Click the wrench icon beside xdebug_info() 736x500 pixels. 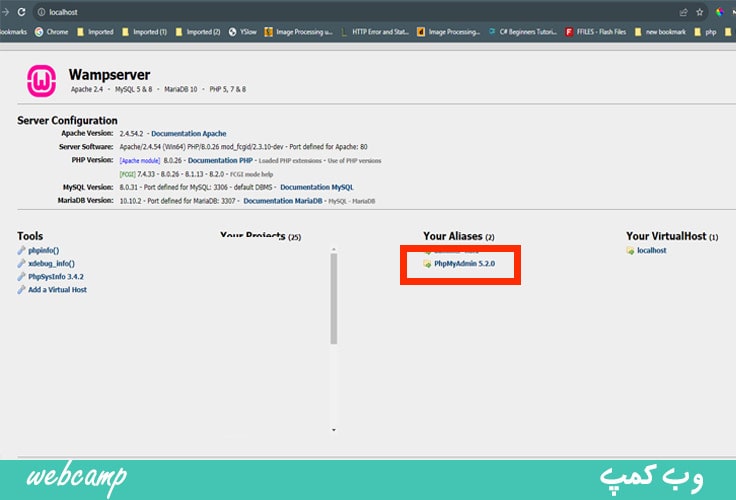[21, 264]
